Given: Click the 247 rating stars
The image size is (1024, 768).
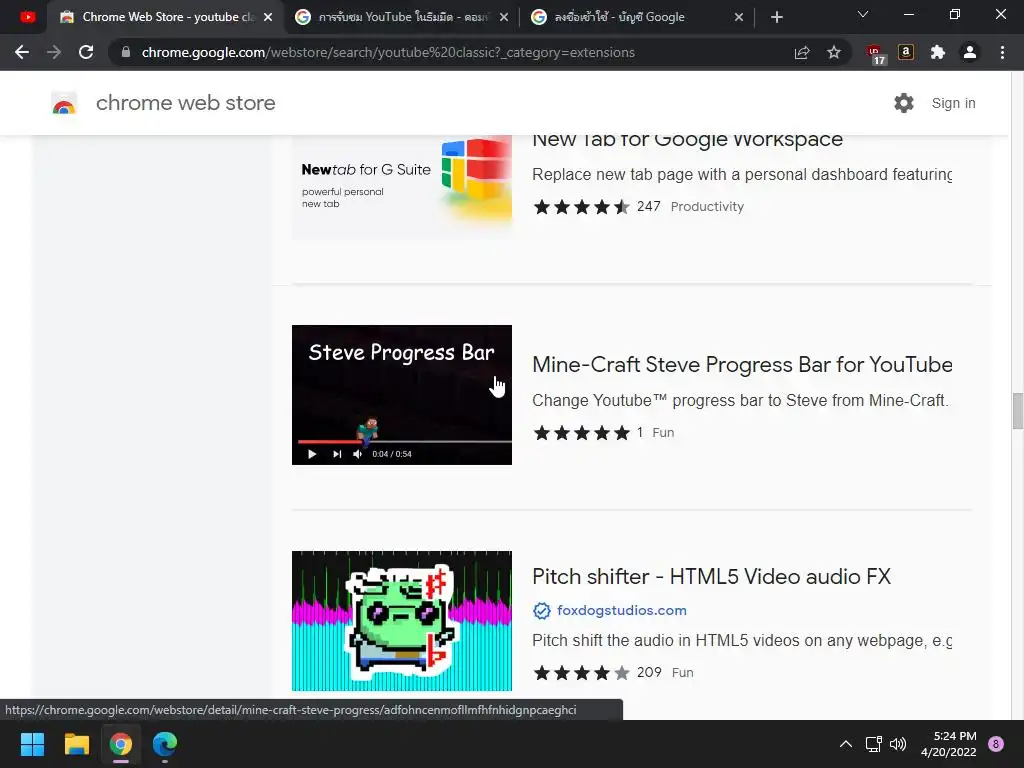Looking at the screenshot, I should point(581,207).
